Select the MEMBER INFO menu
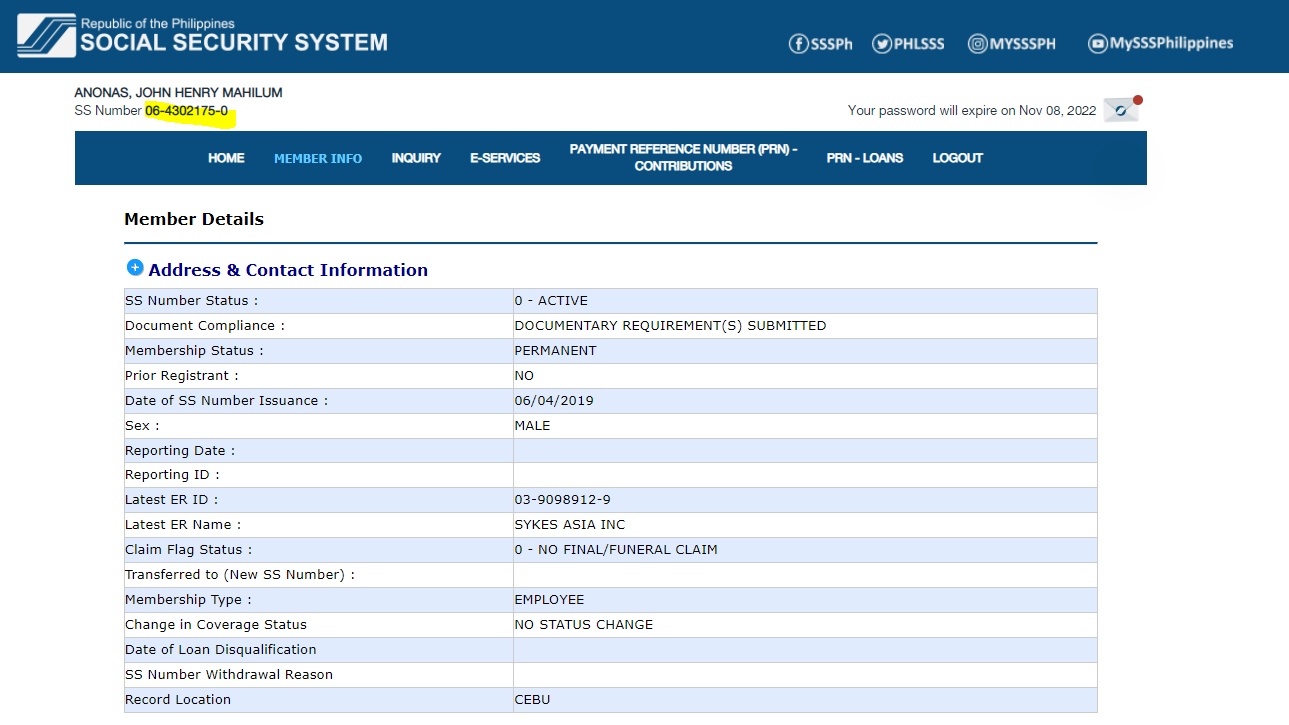The height and width of the screenshot is (725, 1289). point(318,158)
